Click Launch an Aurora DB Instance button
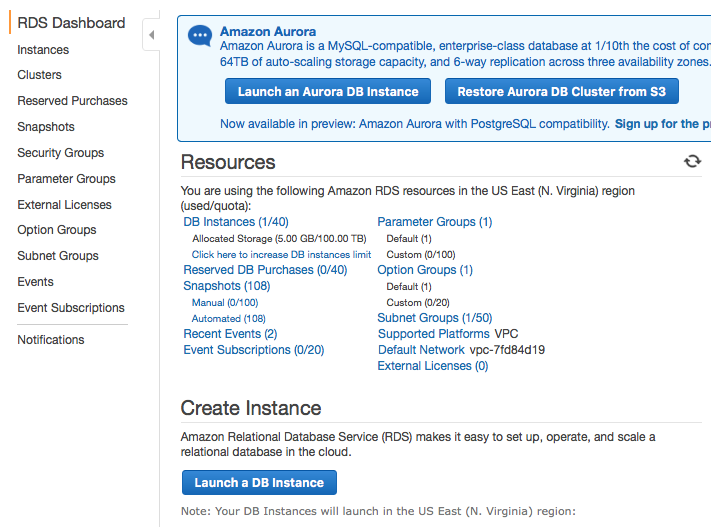The image size is (711, 527). [x=328, y=92]
